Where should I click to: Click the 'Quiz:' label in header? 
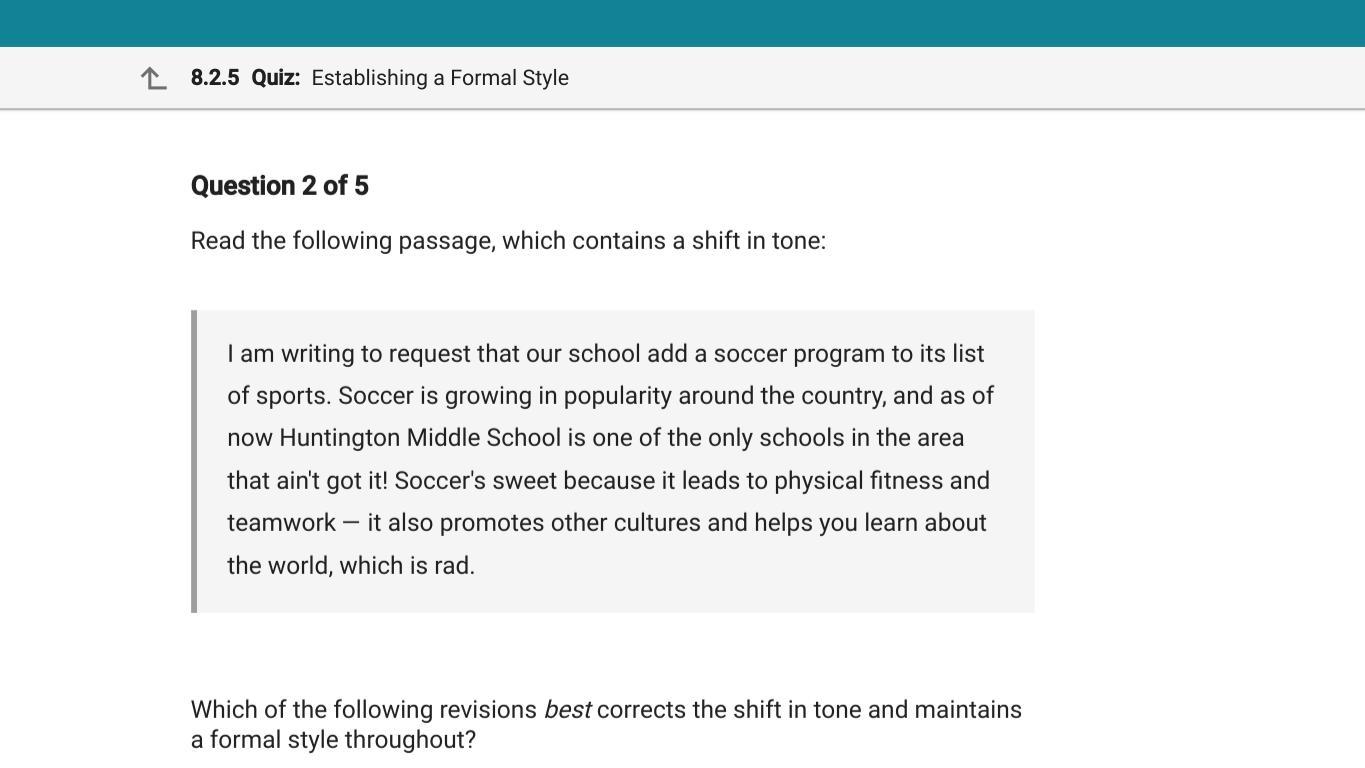275,78
